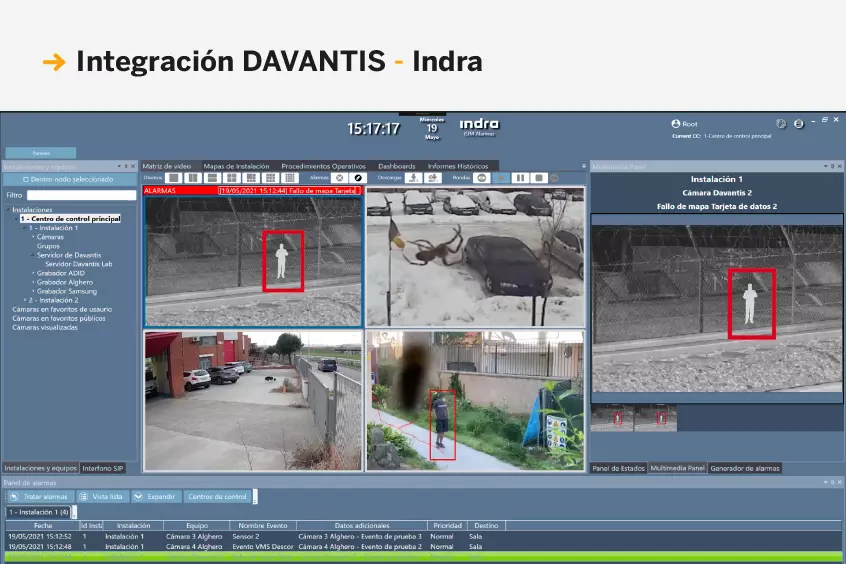Click the Expandir button
Image resolution: width=846 pixels, height=564 pixels.
tap(155, 497)
